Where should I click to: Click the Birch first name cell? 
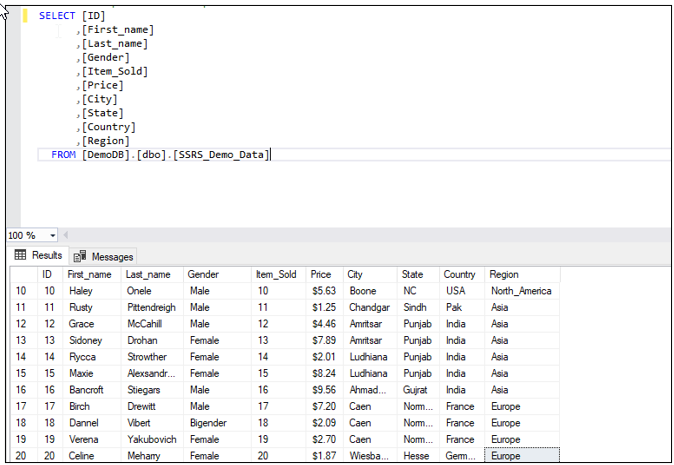coord(92,407)
